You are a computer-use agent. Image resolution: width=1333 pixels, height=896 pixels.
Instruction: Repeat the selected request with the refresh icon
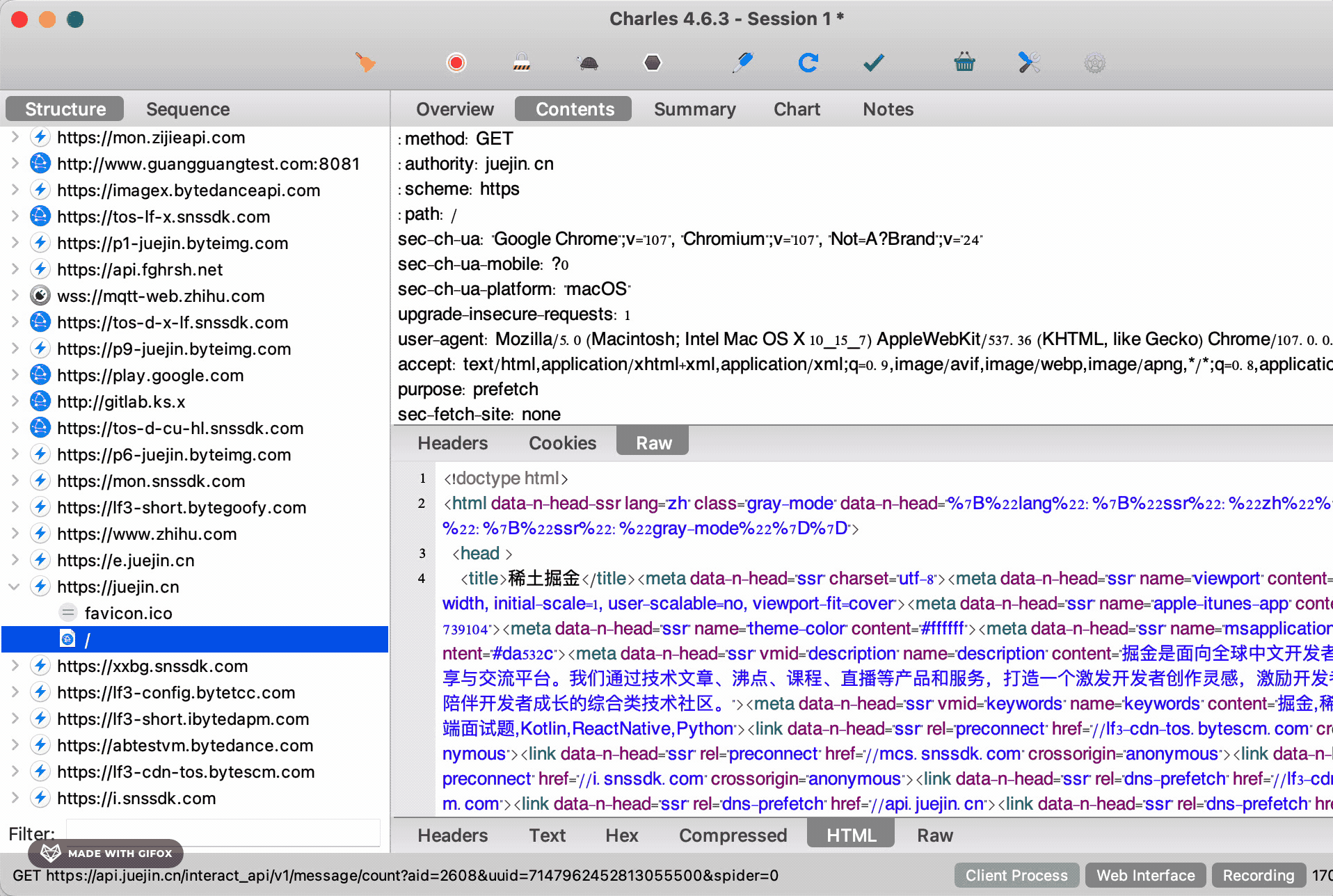click(x=808, y=63)
